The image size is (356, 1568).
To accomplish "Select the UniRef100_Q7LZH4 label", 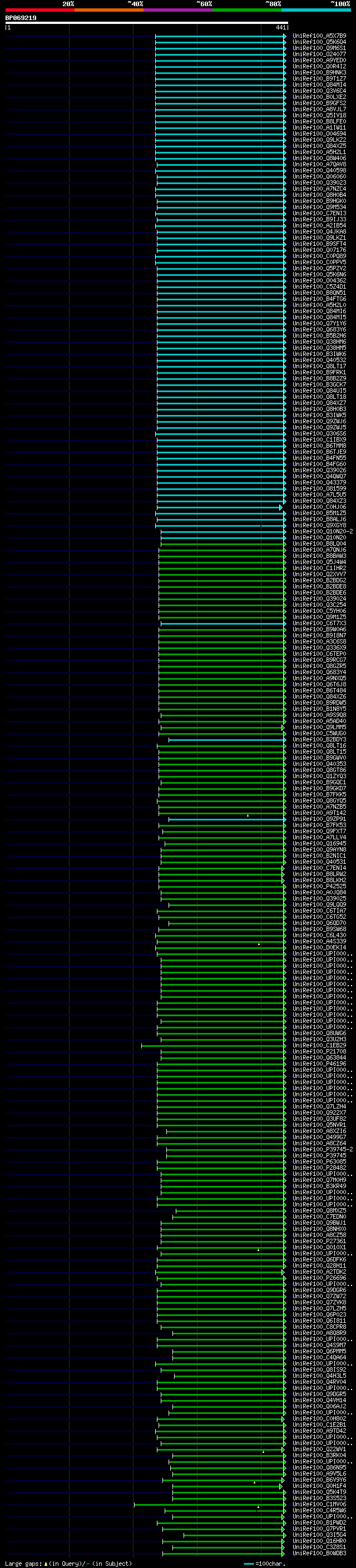I will (319, 1106).
